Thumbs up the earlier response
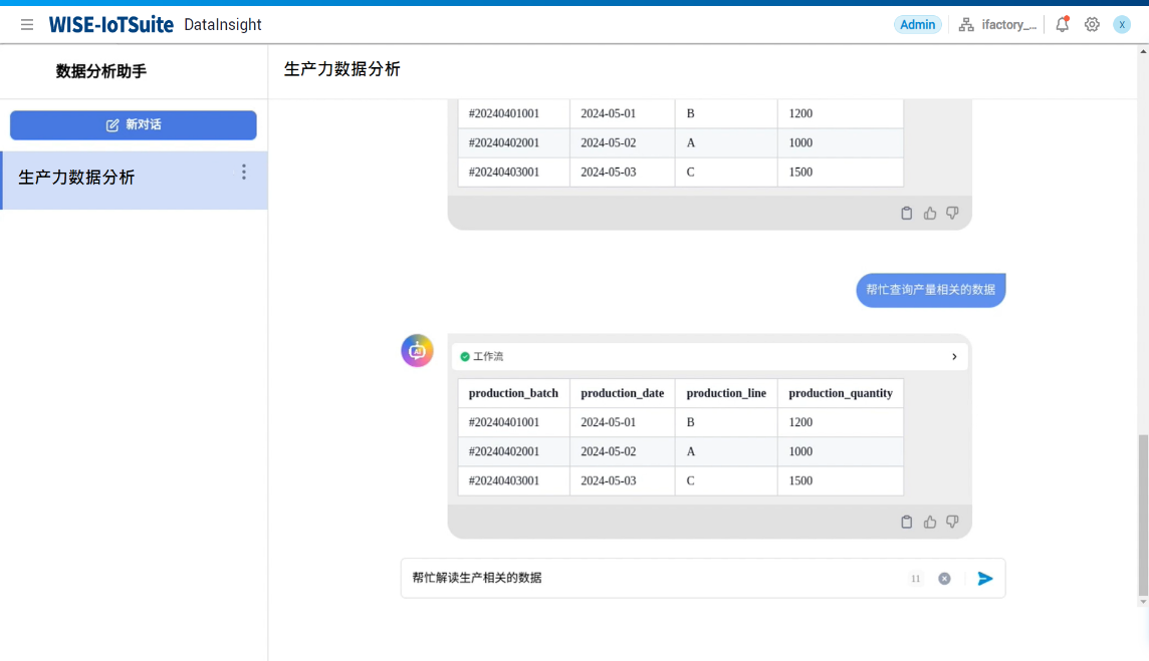The image size is (1149, 661). point(930,213)
